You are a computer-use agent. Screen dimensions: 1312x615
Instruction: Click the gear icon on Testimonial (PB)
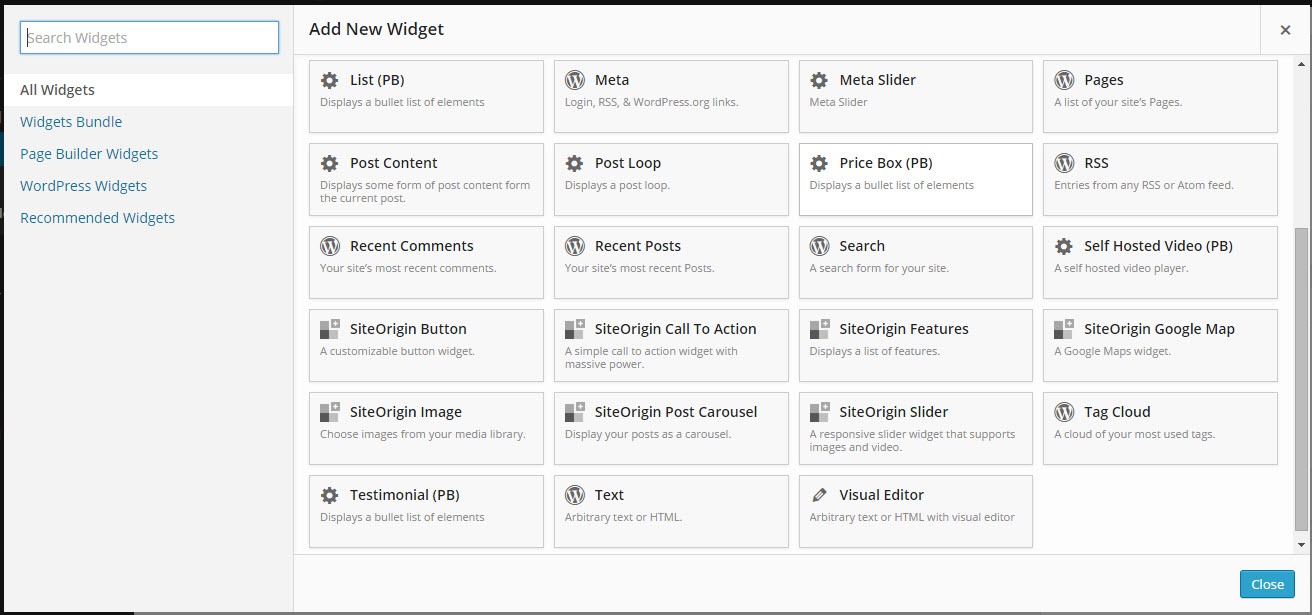point(329,495)
